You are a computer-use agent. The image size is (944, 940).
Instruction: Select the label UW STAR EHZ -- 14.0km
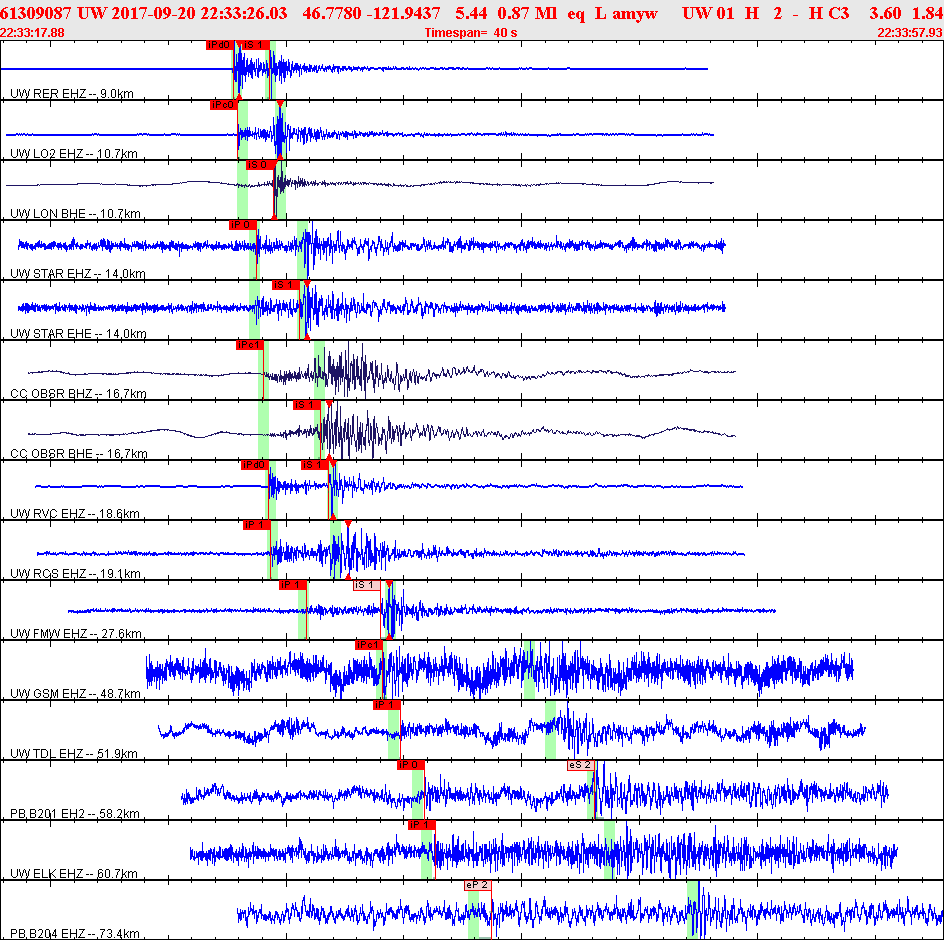[78, 273]
